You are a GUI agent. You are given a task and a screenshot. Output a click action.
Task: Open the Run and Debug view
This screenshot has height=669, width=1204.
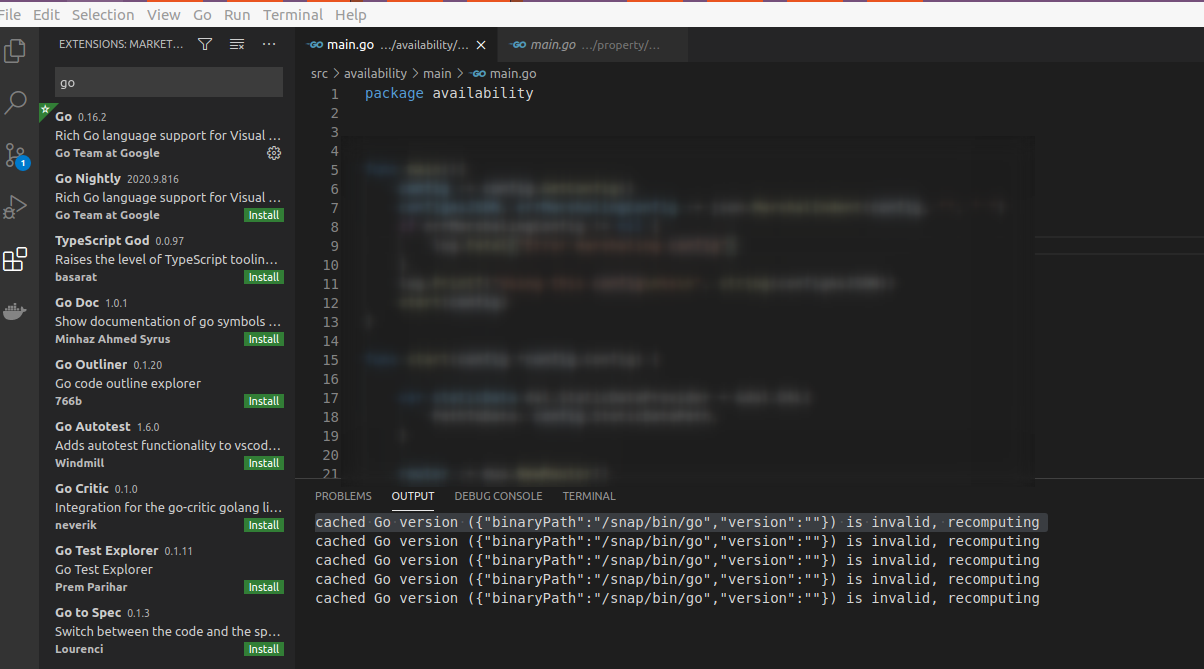pos(15,206)
